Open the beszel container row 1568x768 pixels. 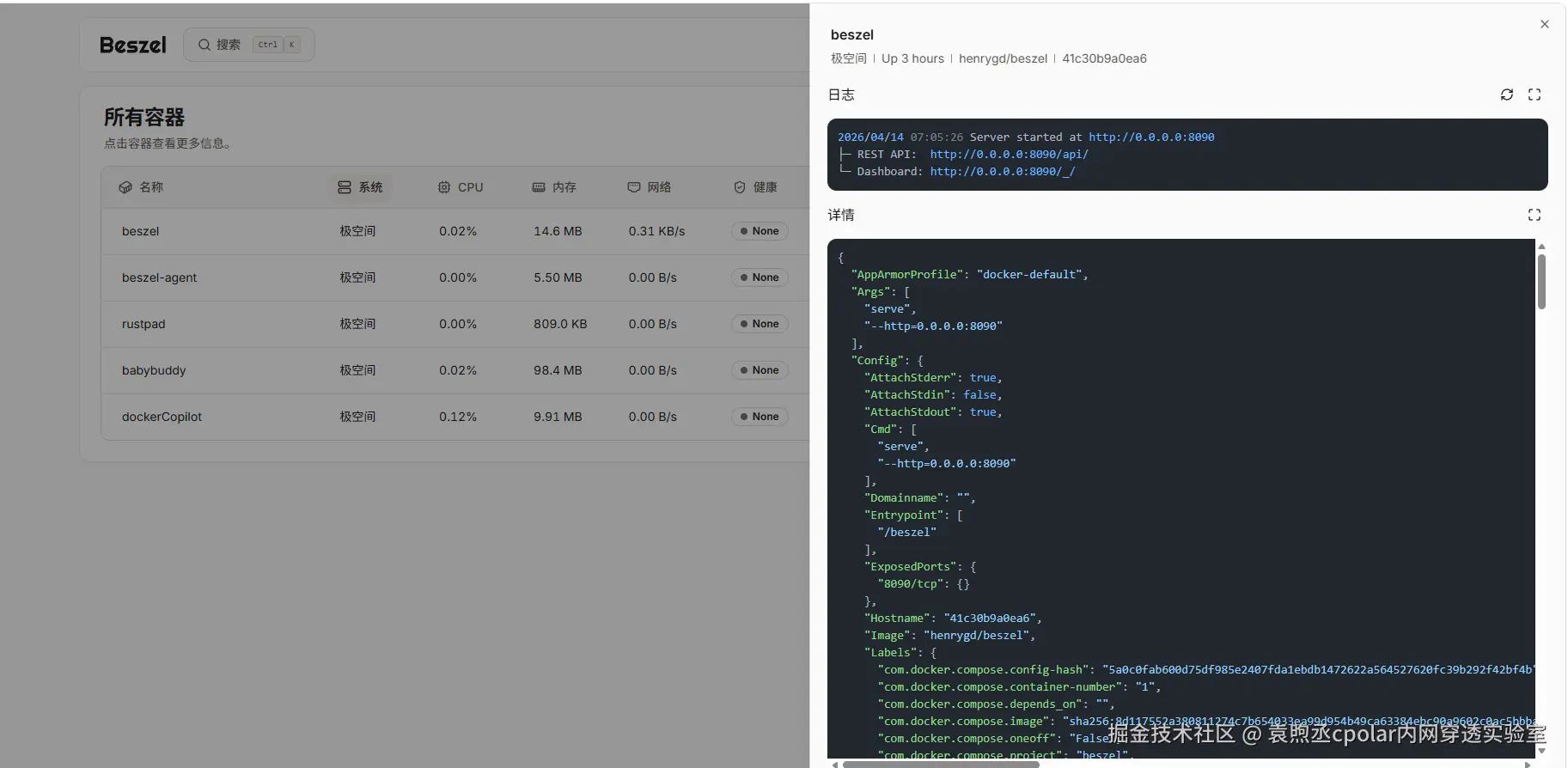455,231
